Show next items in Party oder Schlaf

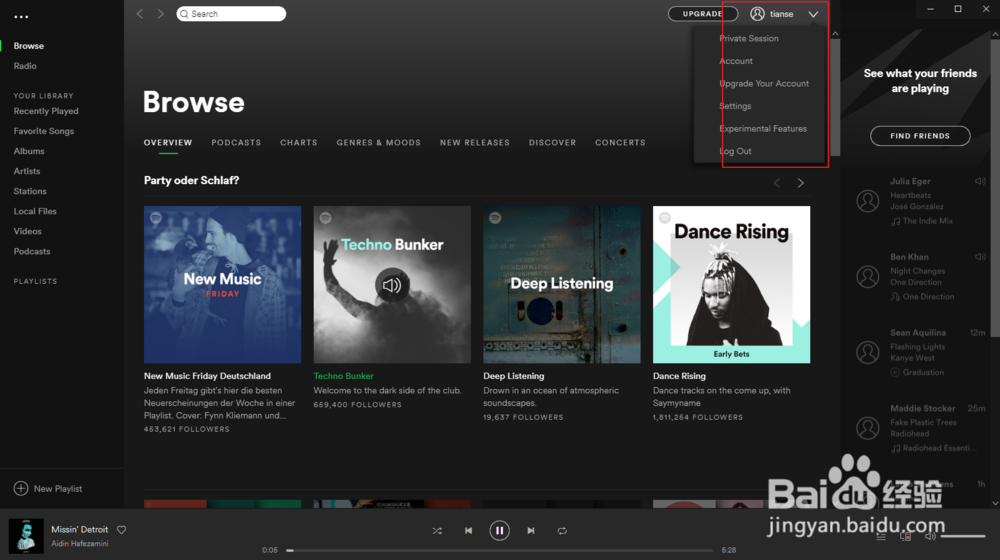800,183
